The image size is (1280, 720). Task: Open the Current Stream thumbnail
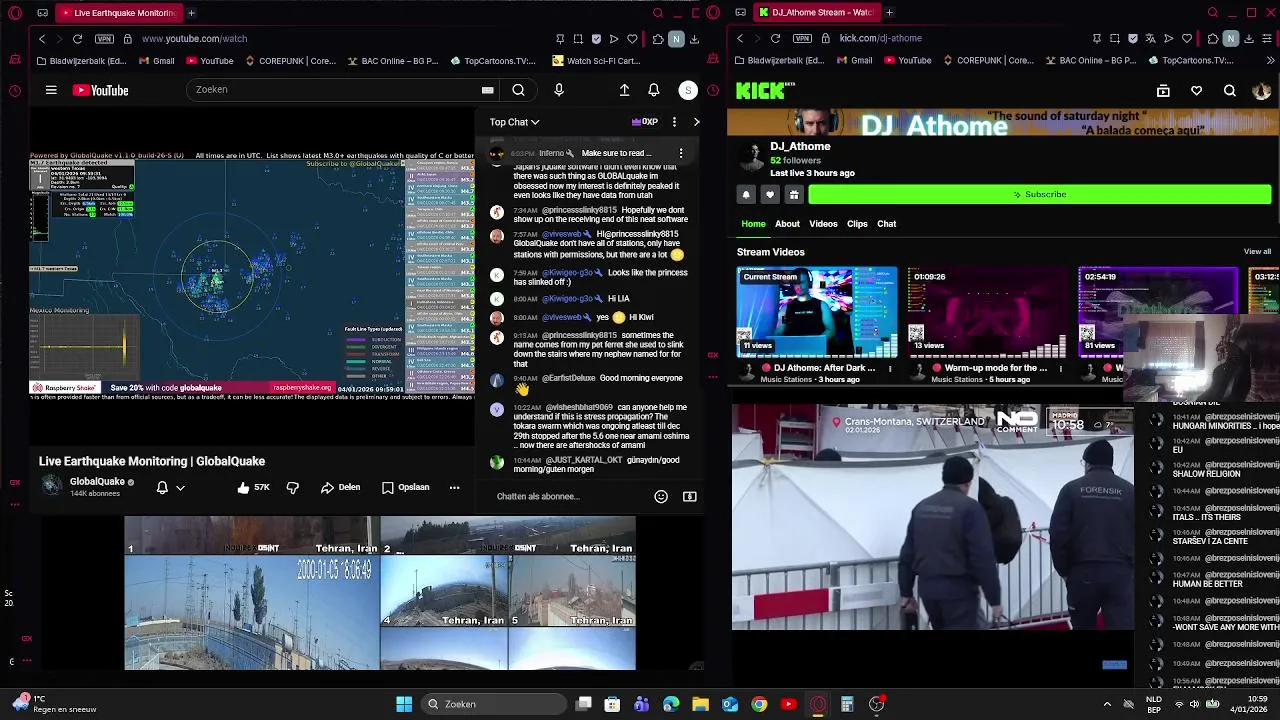817,312
